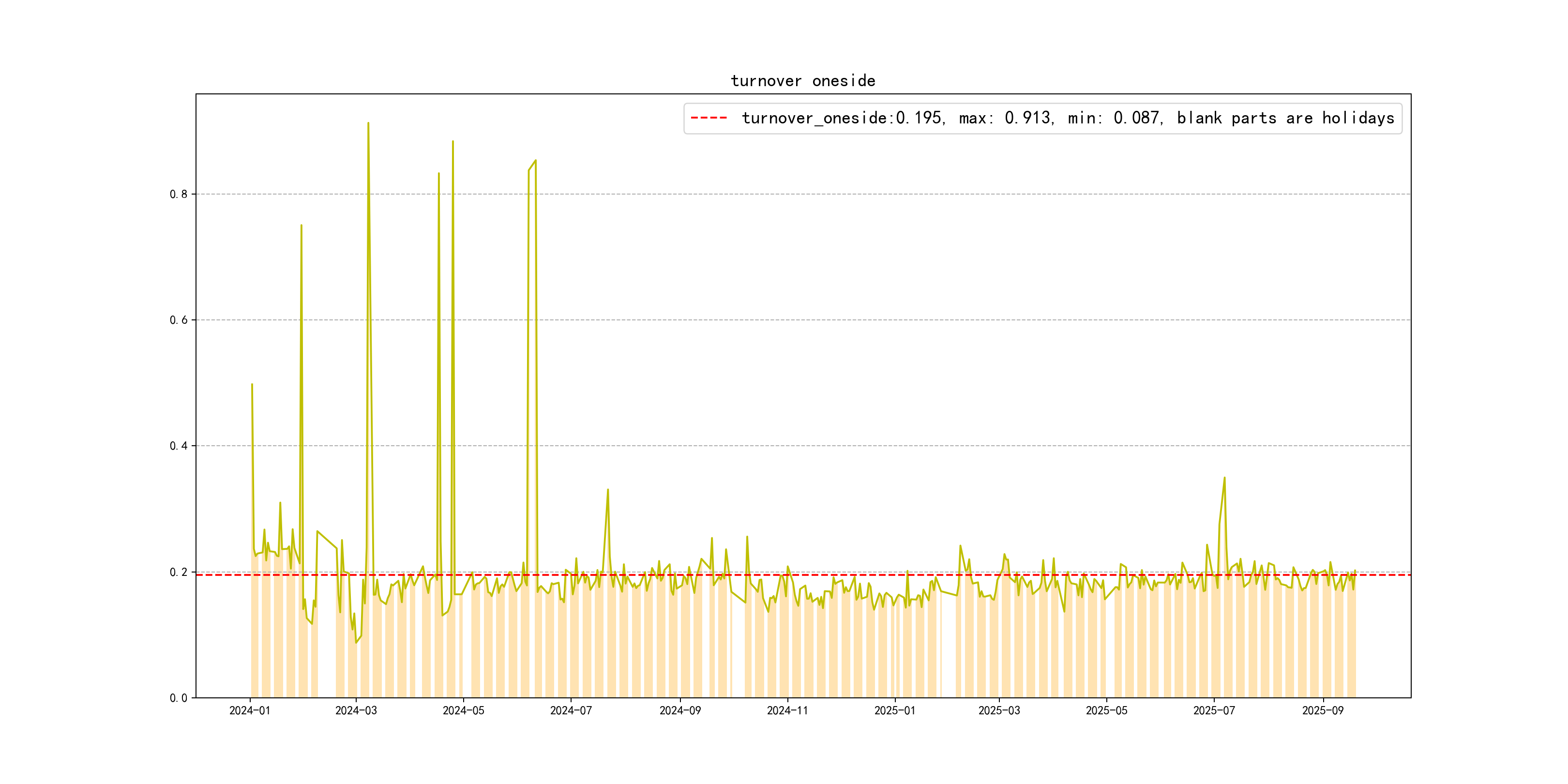
Task: Click the y-axis tick label 0.4
Action: pyautogui.click(x=179, y=446)
